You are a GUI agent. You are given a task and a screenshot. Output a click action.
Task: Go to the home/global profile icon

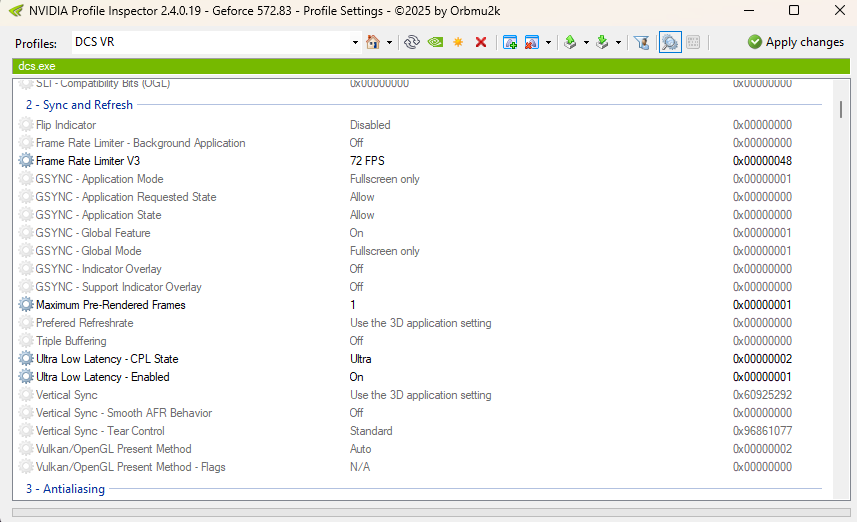373,42
